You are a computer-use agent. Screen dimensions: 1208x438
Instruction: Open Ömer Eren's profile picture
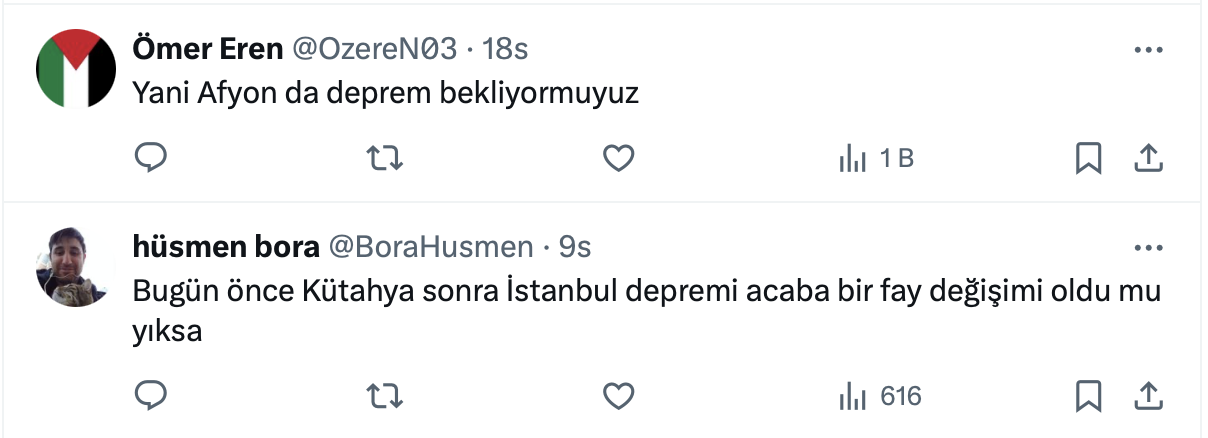click(x=76, y=68)
